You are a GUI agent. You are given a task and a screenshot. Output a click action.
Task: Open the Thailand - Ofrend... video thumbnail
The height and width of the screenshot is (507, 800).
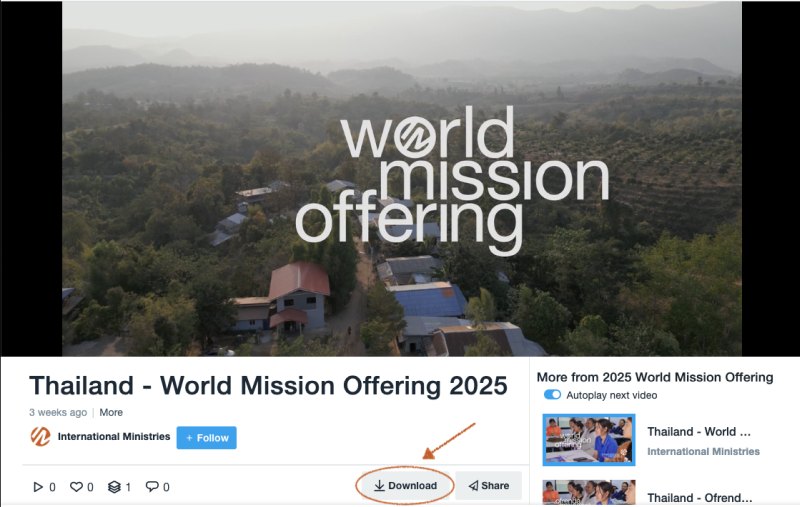589,492
